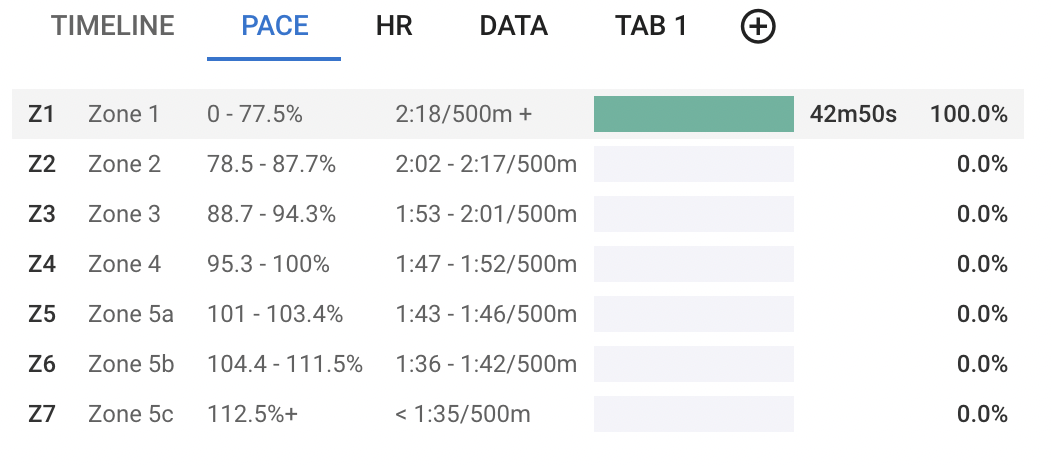The image size is (1052, 466).
Task: Click the Zone 4 pace range 1:47 - 1:52/500m
Action: coord(486,264)
